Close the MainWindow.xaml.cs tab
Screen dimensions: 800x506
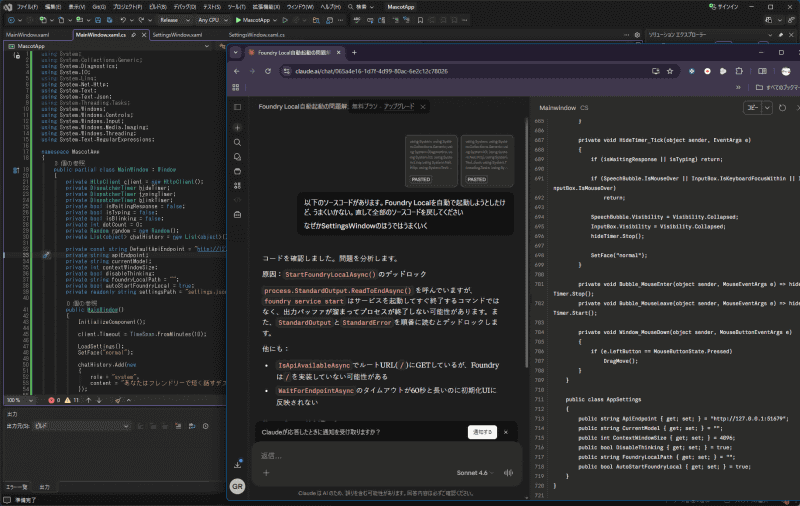pos(144,35)
